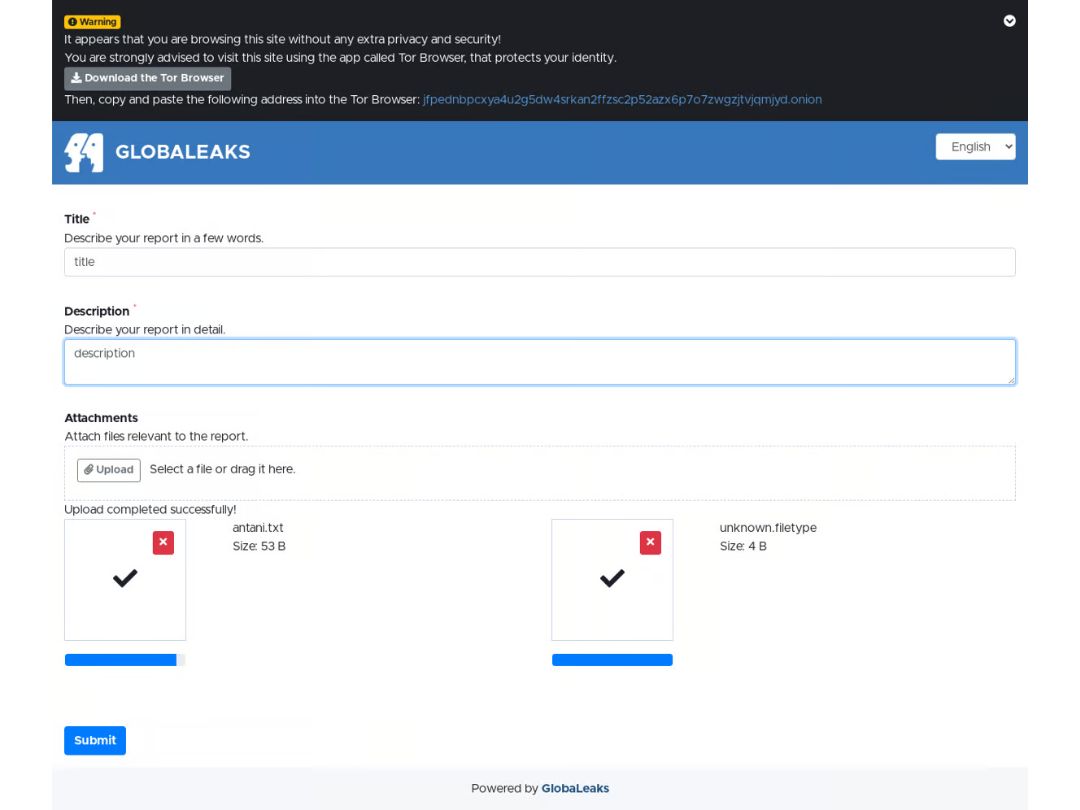The height and width of the screenshot is (810, 1080).
Task: Click the "Size: 53 B" text
Action: pos(259,546)
